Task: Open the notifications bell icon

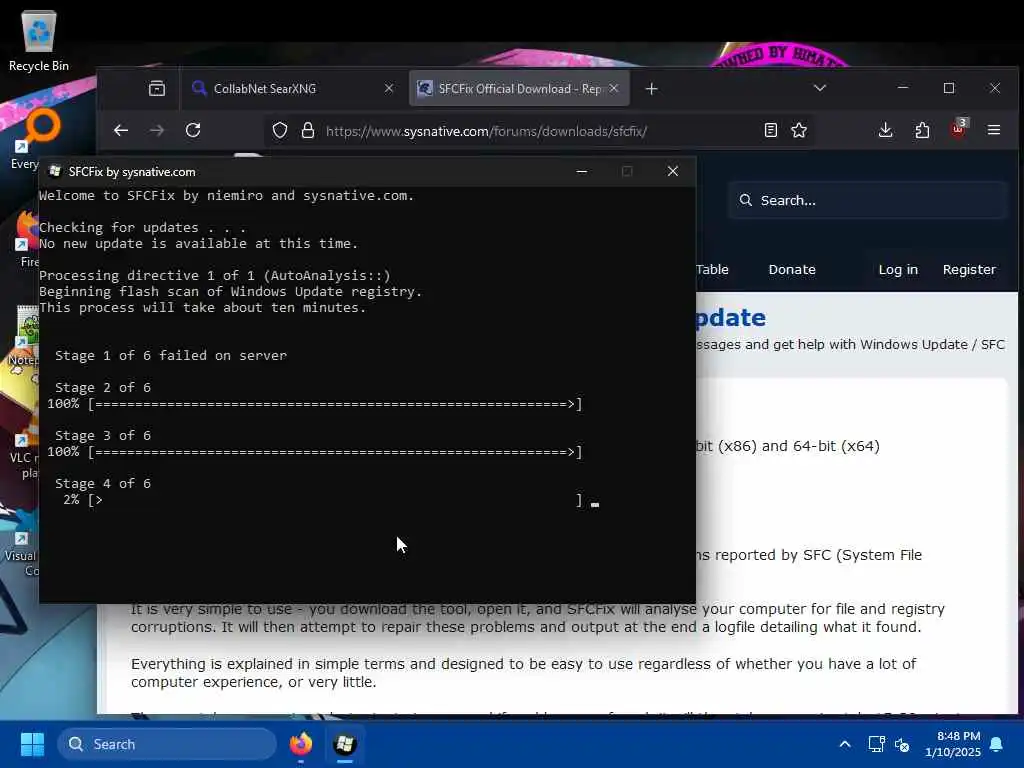Action: [x=997, y=744]
